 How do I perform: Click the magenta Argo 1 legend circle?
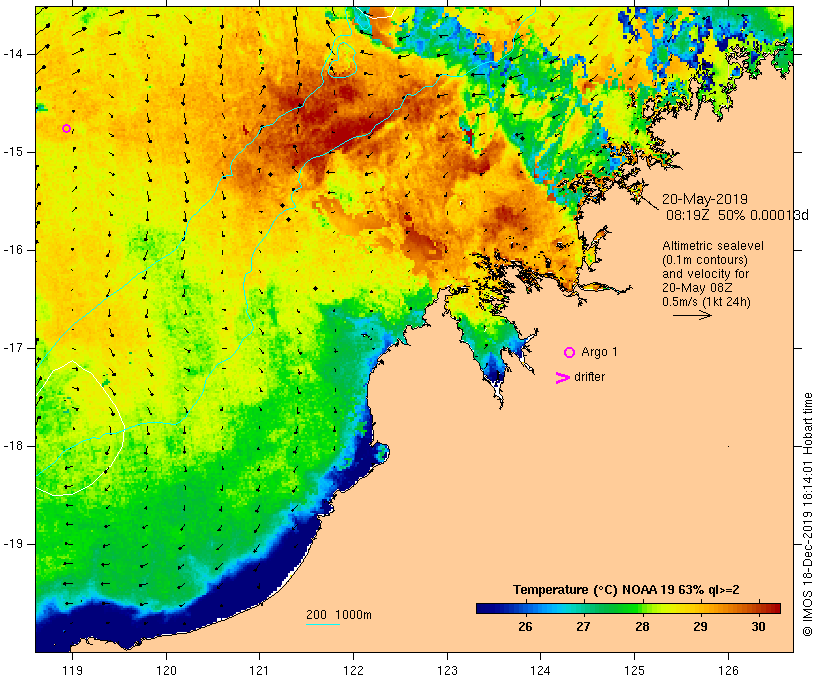tap(570, 353)
